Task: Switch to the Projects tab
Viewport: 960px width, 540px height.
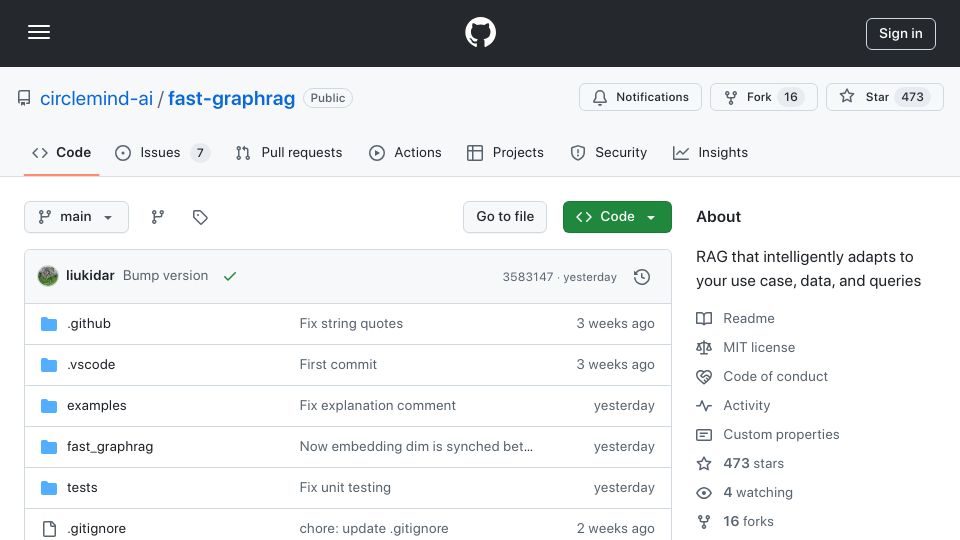Action: [x=505, y=152]
